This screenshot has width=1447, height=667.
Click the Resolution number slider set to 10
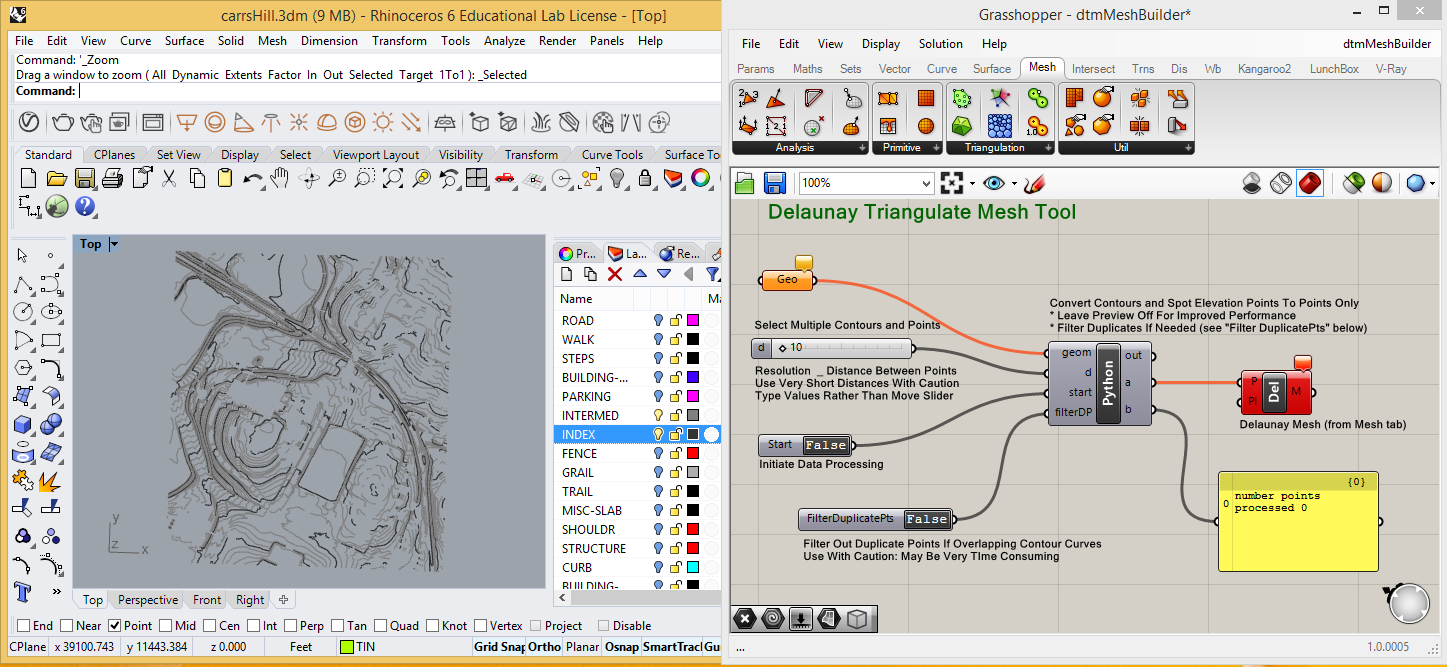(x=832, y=348)
